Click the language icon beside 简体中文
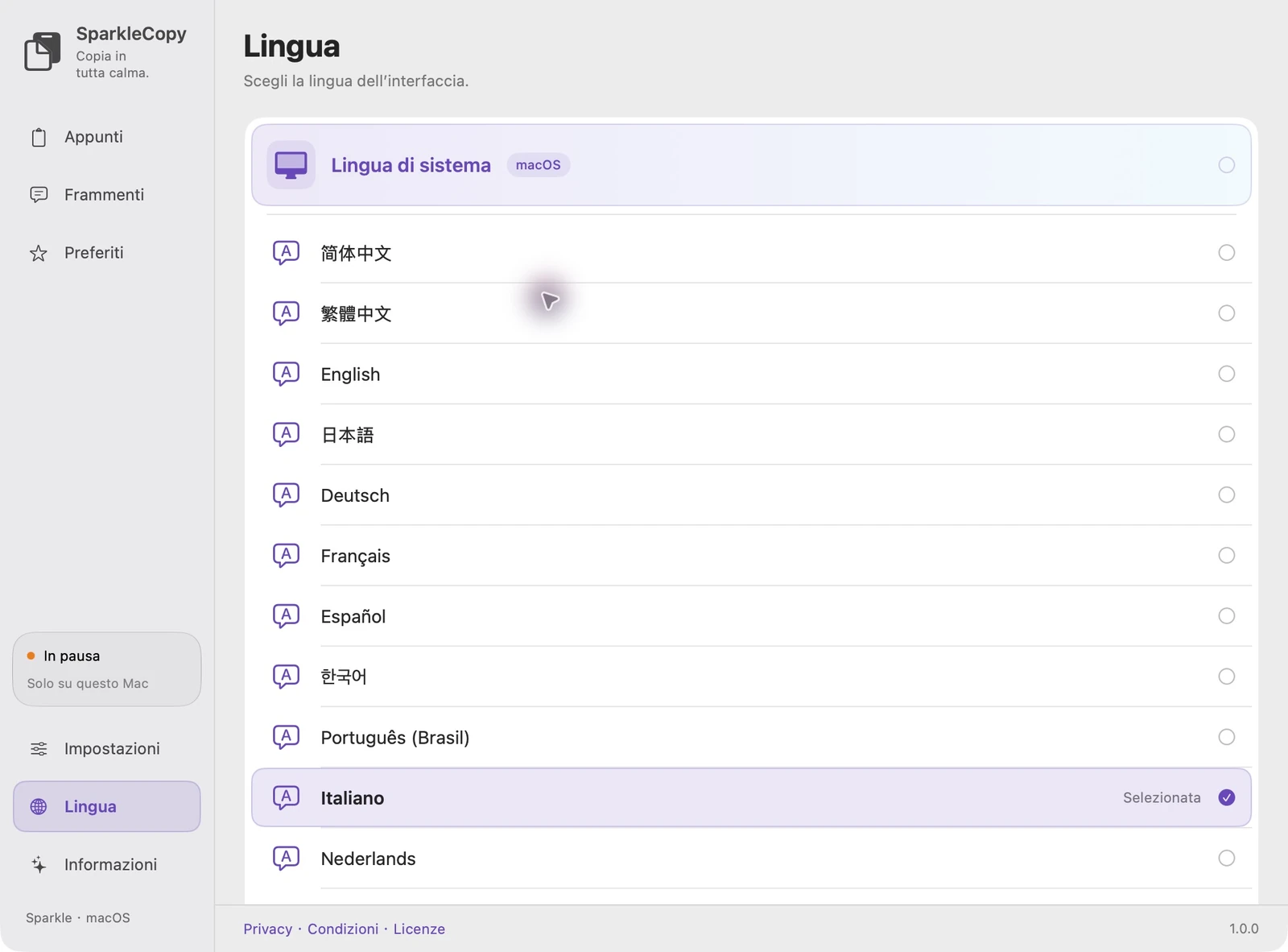 tap(286, 253)
